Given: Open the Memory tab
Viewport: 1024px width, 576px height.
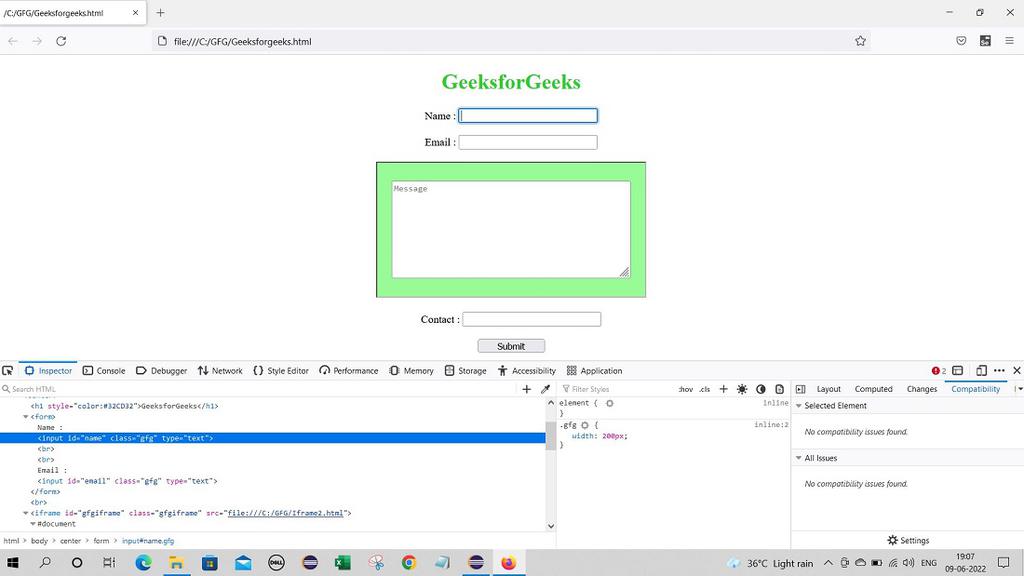Looking at the screenshot, I should coord(411,370).
